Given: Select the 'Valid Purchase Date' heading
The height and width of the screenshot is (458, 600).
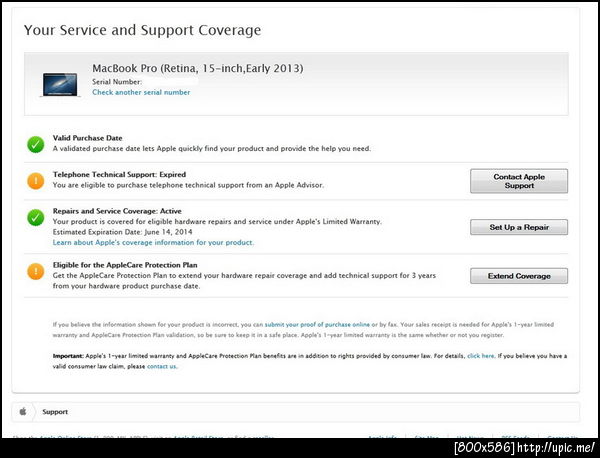Looking at the screenshot, I should pos(88,138).
